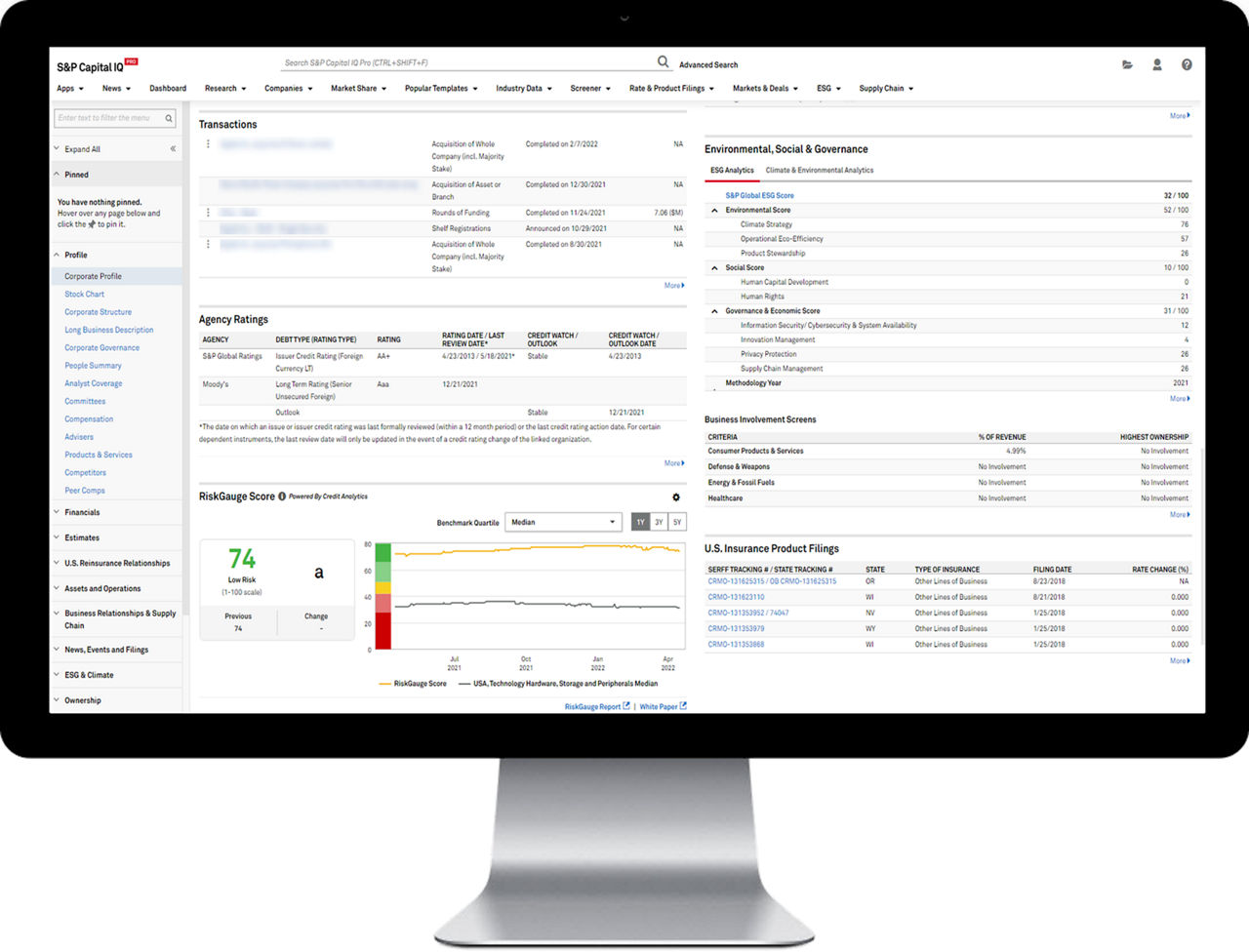1249x952 pixels.
Task: Select the 1Y chart range
Action: [640, 522]
